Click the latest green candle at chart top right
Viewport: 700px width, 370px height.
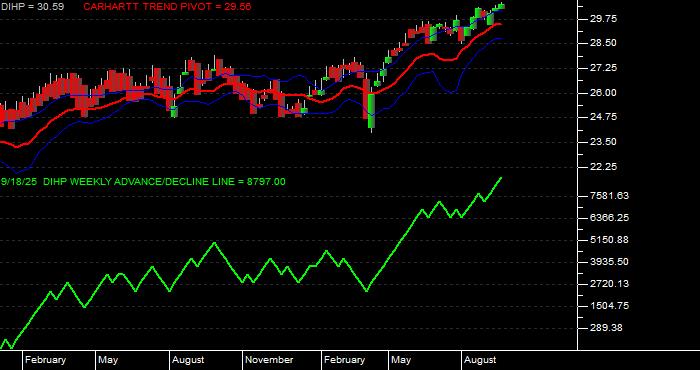click(x=502, y=5)
